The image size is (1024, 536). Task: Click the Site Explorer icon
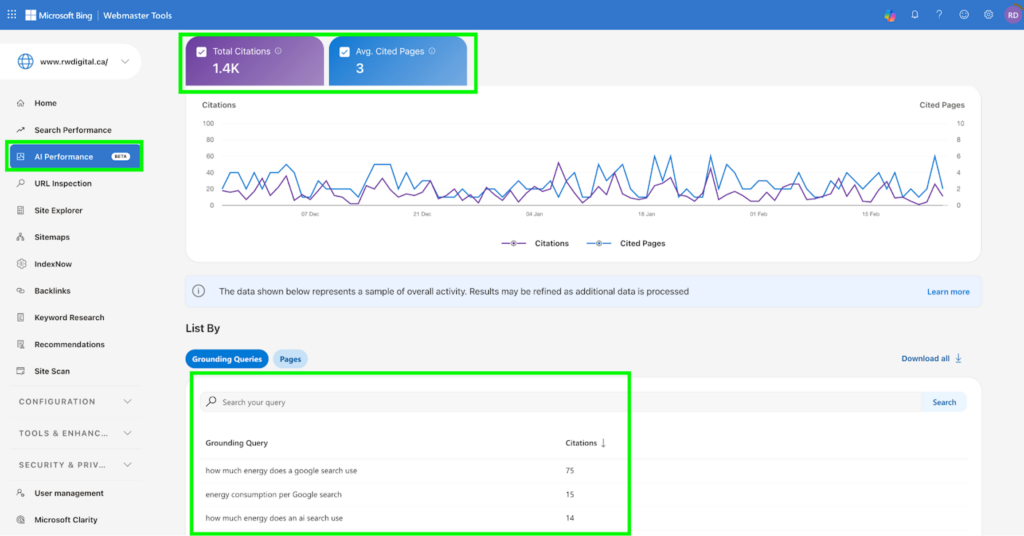(x=21, y=210)
